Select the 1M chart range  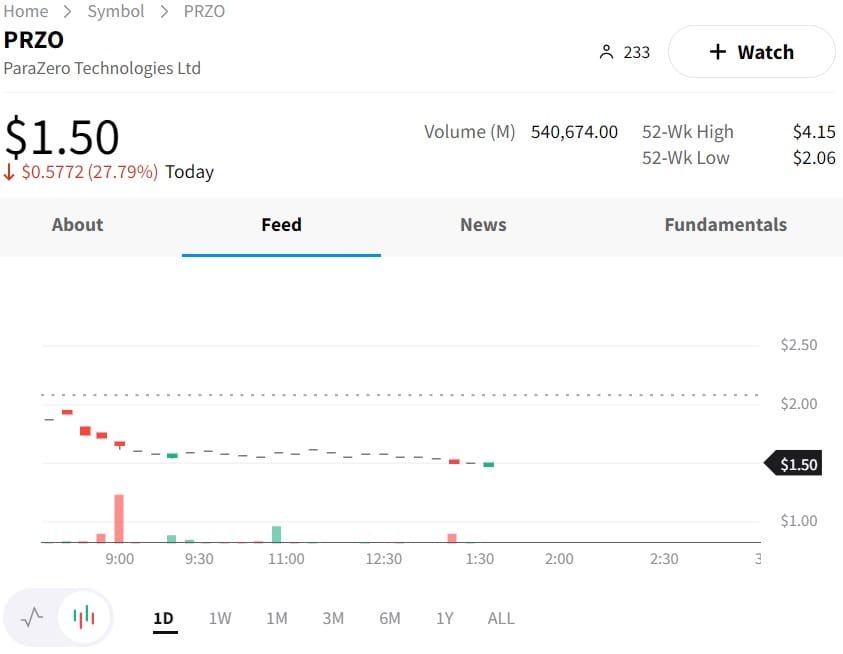(x=277, y=618)
